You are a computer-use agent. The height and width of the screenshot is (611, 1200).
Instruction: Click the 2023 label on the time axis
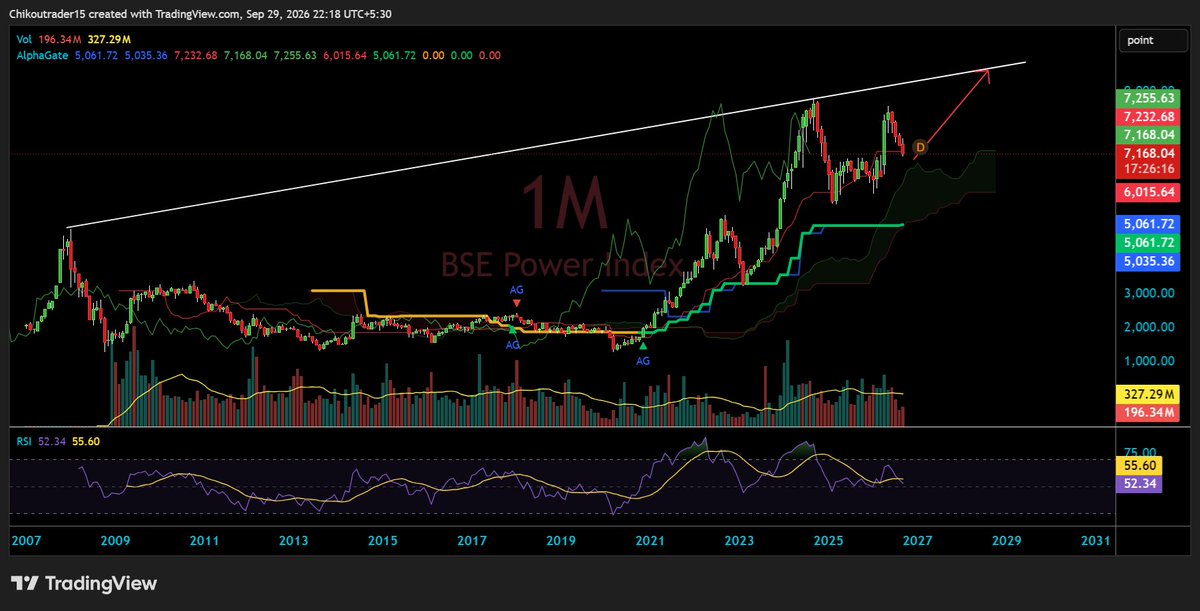tap(739, 540)
